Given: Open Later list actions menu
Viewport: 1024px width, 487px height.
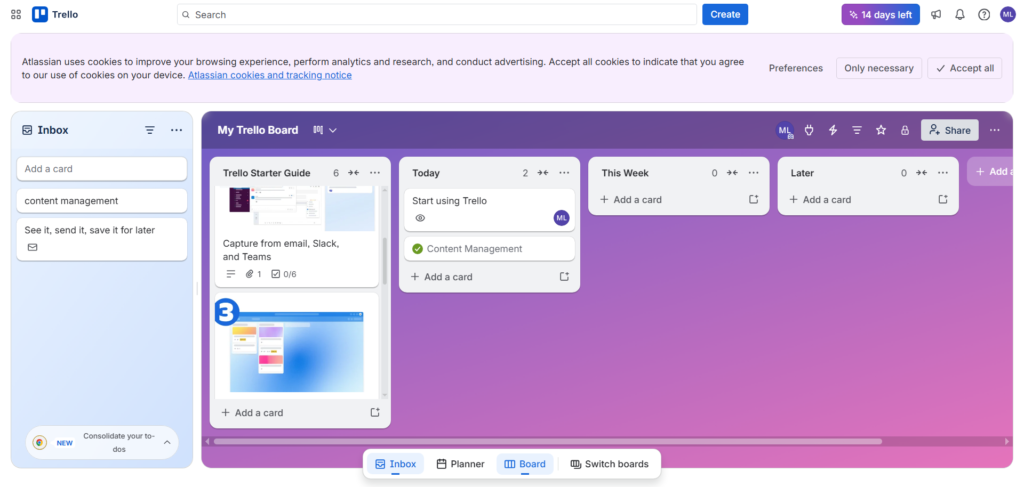Looking at the screenshot, I should (943, 173).
